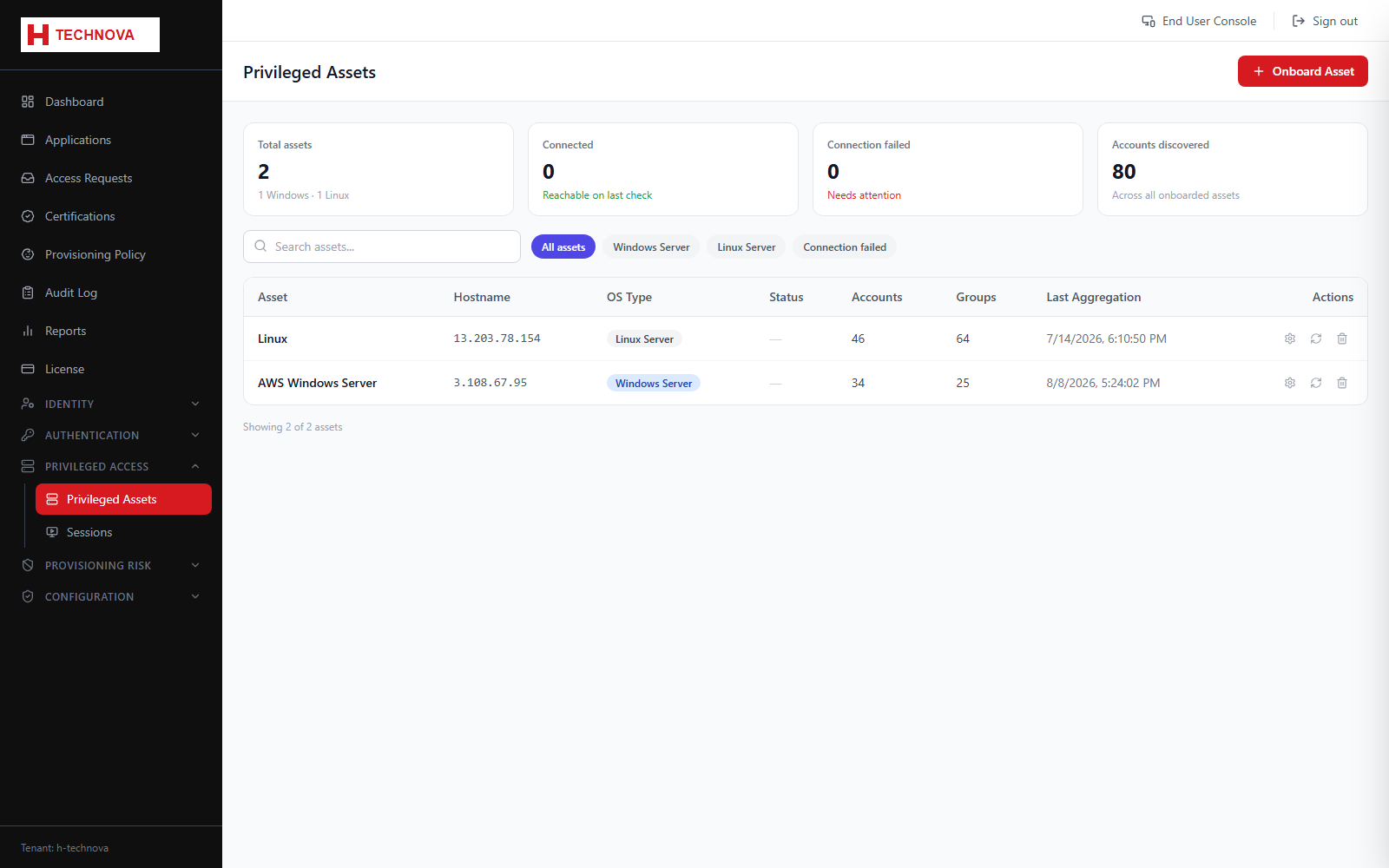
Task: Click the Total assets card
Action: (379, 169)
